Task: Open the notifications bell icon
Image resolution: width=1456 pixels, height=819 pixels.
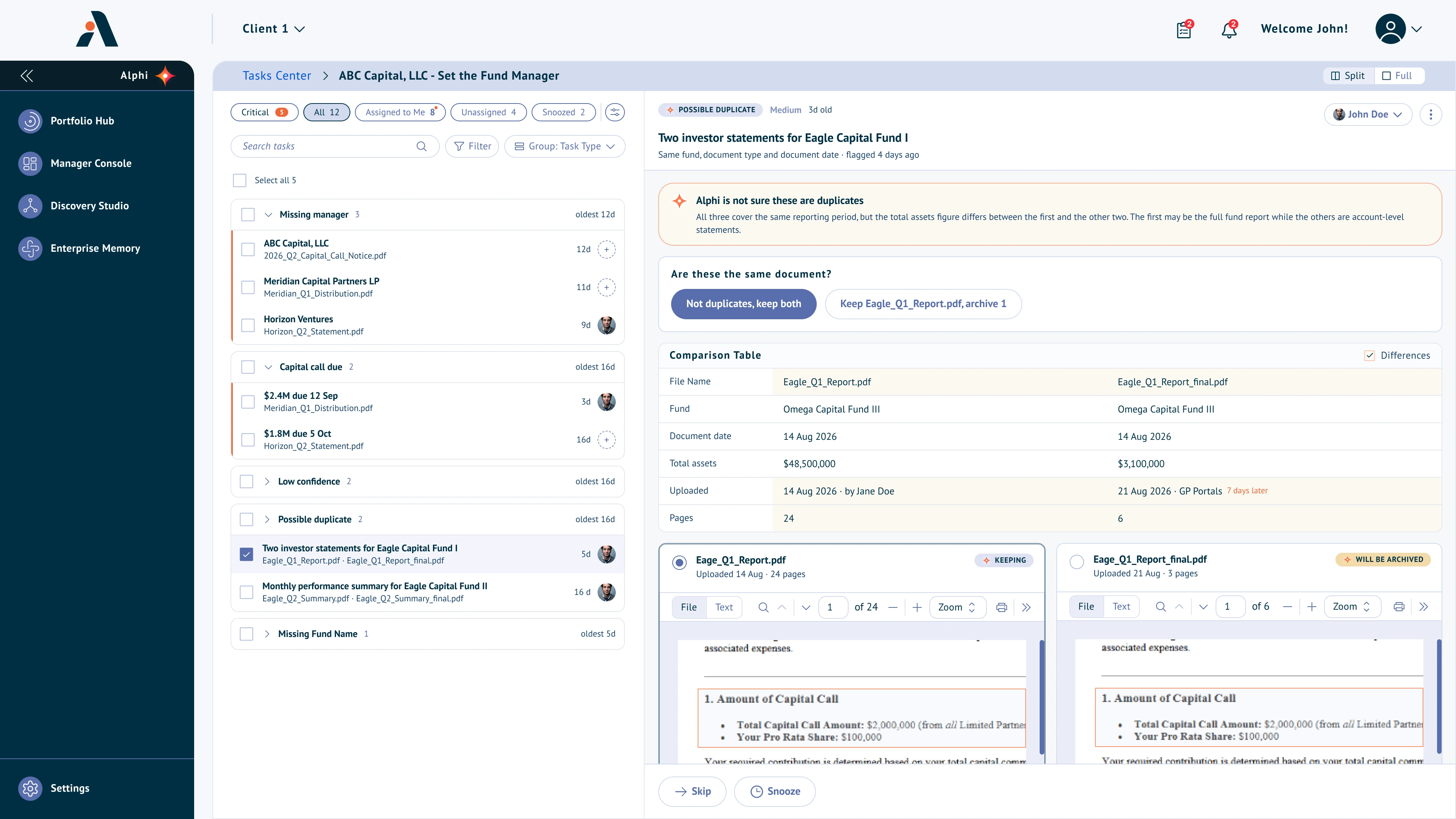Action: [x=1229, y=30]
